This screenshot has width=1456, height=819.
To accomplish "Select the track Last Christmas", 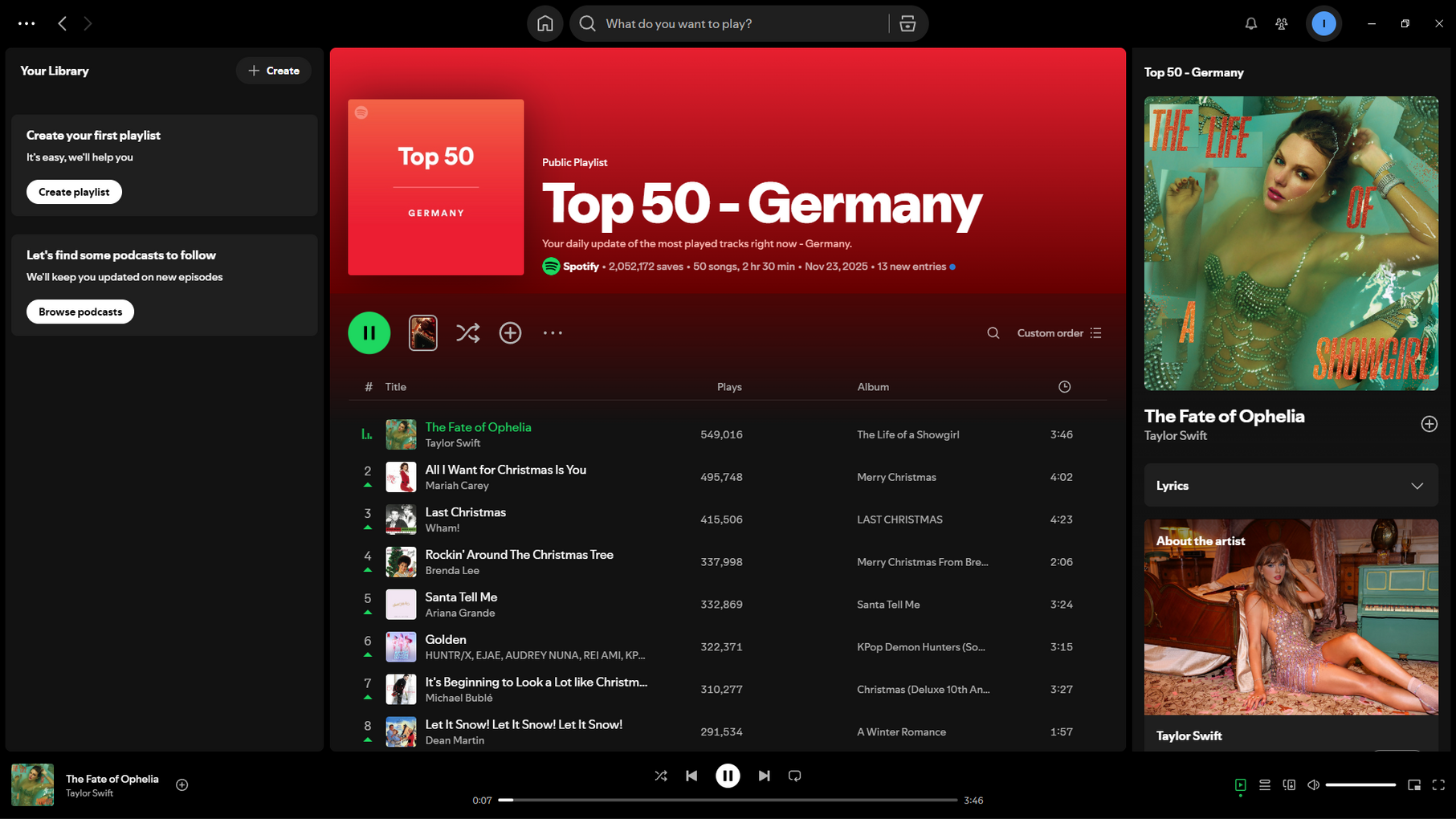I will [x=466, y=512].
